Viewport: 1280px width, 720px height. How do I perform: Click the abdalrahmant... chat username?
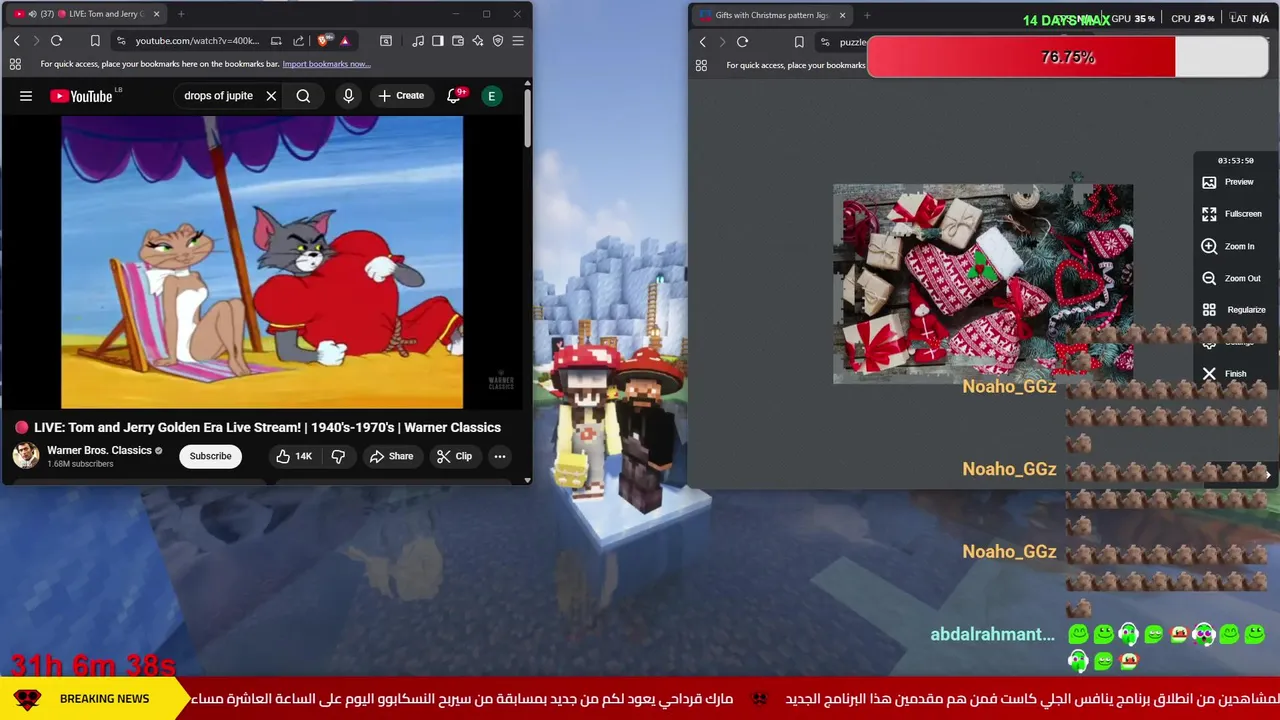pyautogui.click(x=992, y=634)
